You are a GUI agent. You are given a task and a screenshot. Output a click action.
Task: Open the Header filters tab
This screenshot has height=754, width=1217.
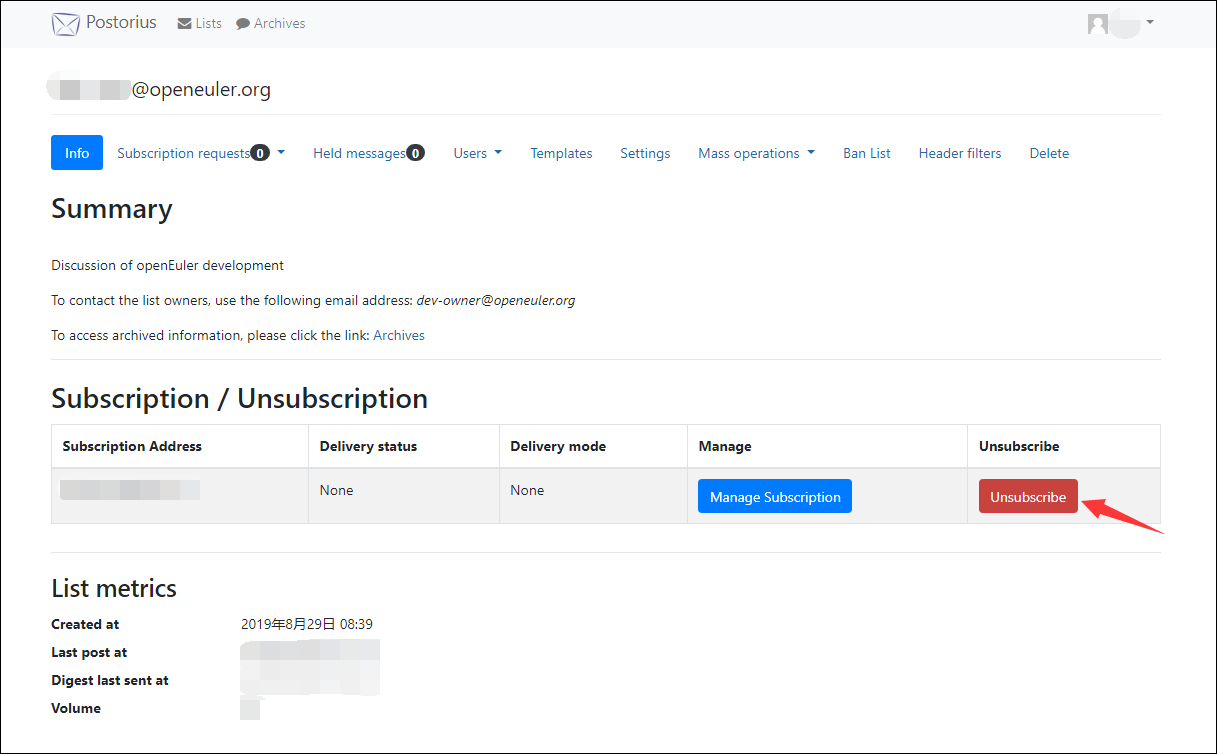tap(960, 153)
